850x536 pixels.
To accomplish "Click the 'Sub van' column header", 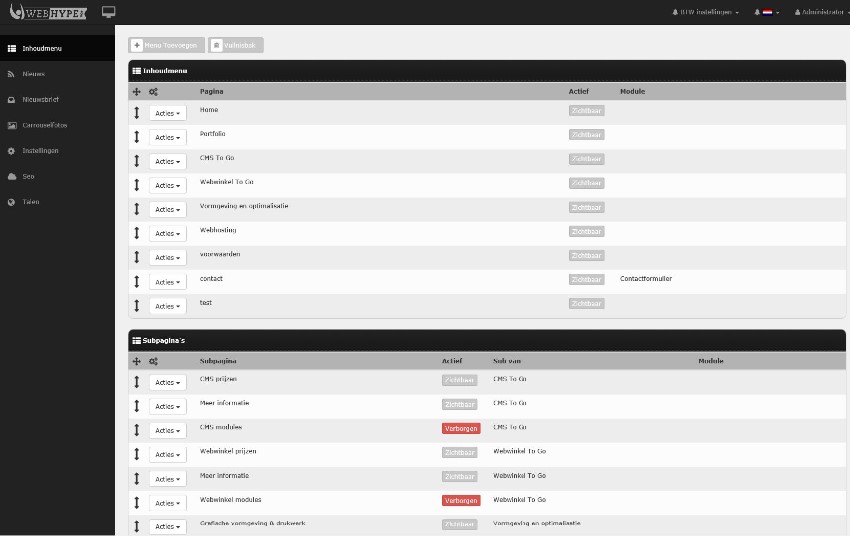I will click(507, 361).
